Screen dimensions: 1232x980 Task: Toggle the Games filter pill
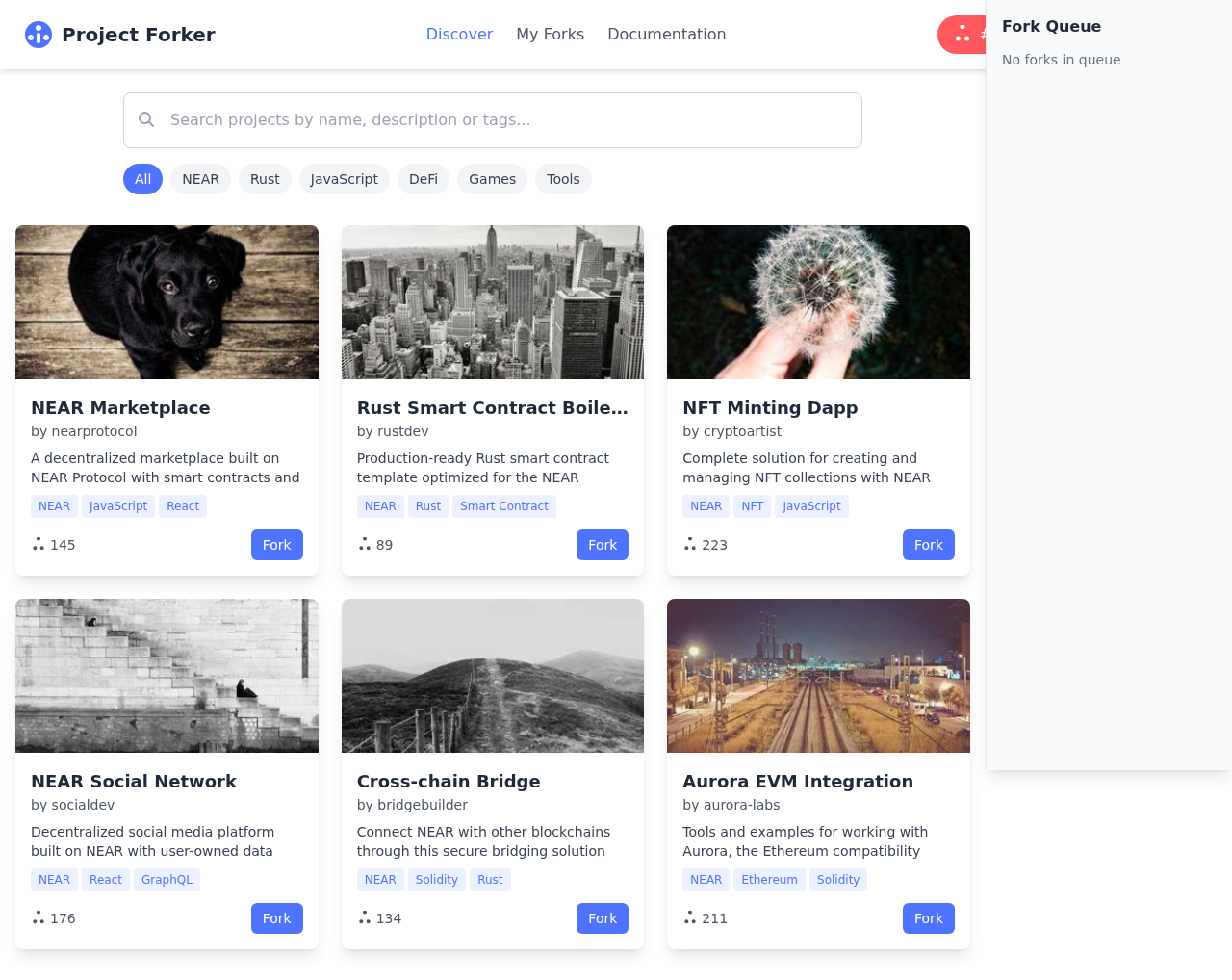click(x=492, y=178)
